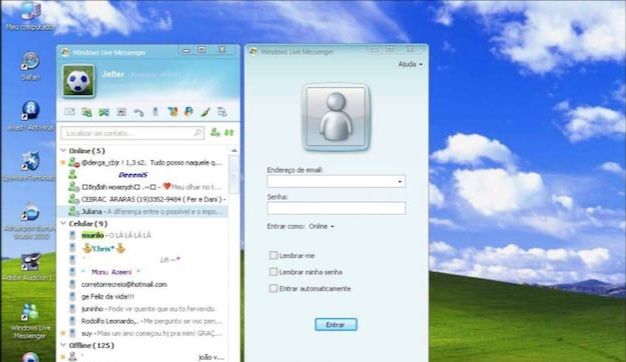Click the default avatar picture in sign-in window
The image size is (626, 362).
click(x=336, y=117)
